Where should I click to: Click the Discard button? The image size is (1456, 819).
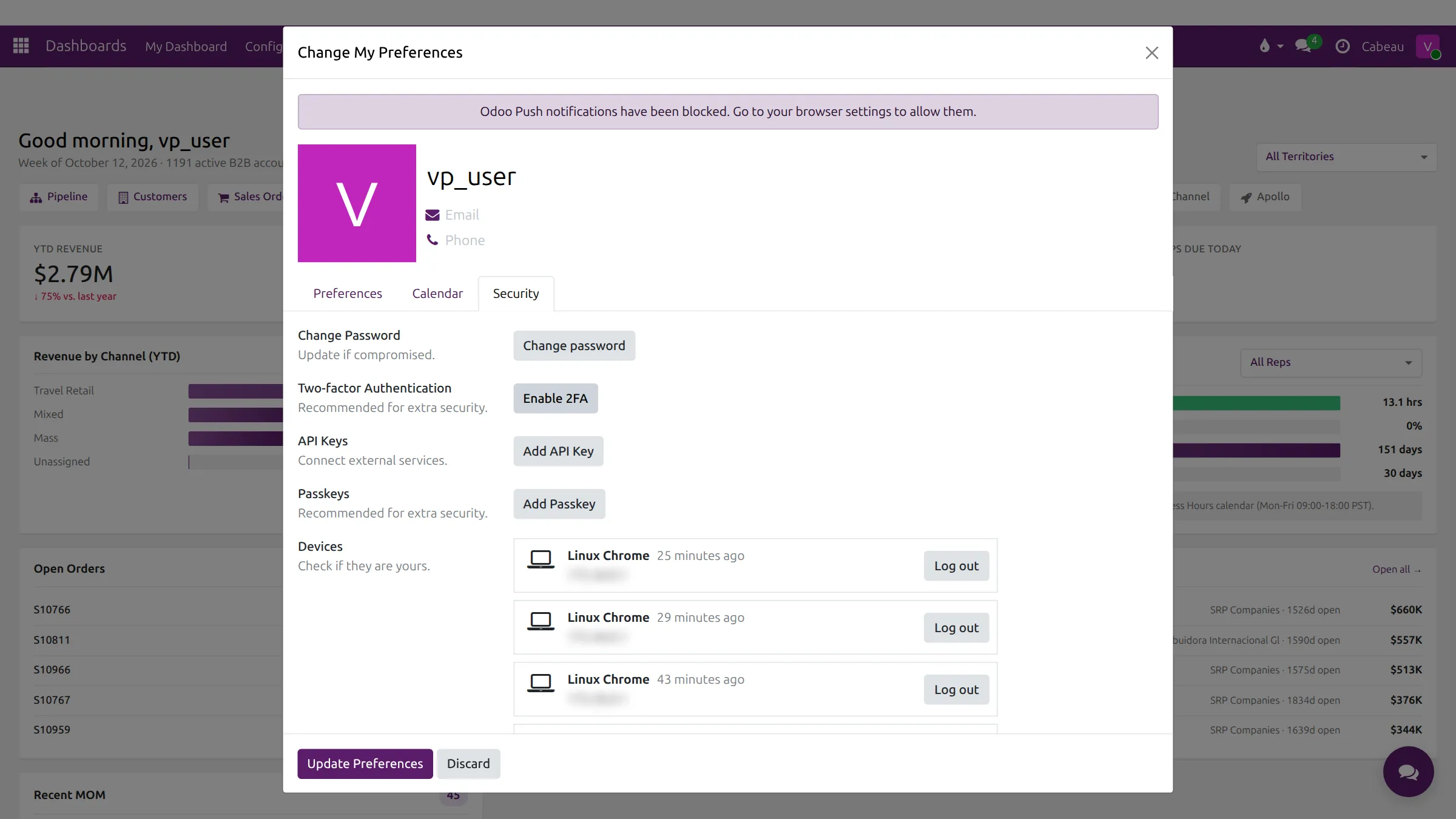point(468,764)
